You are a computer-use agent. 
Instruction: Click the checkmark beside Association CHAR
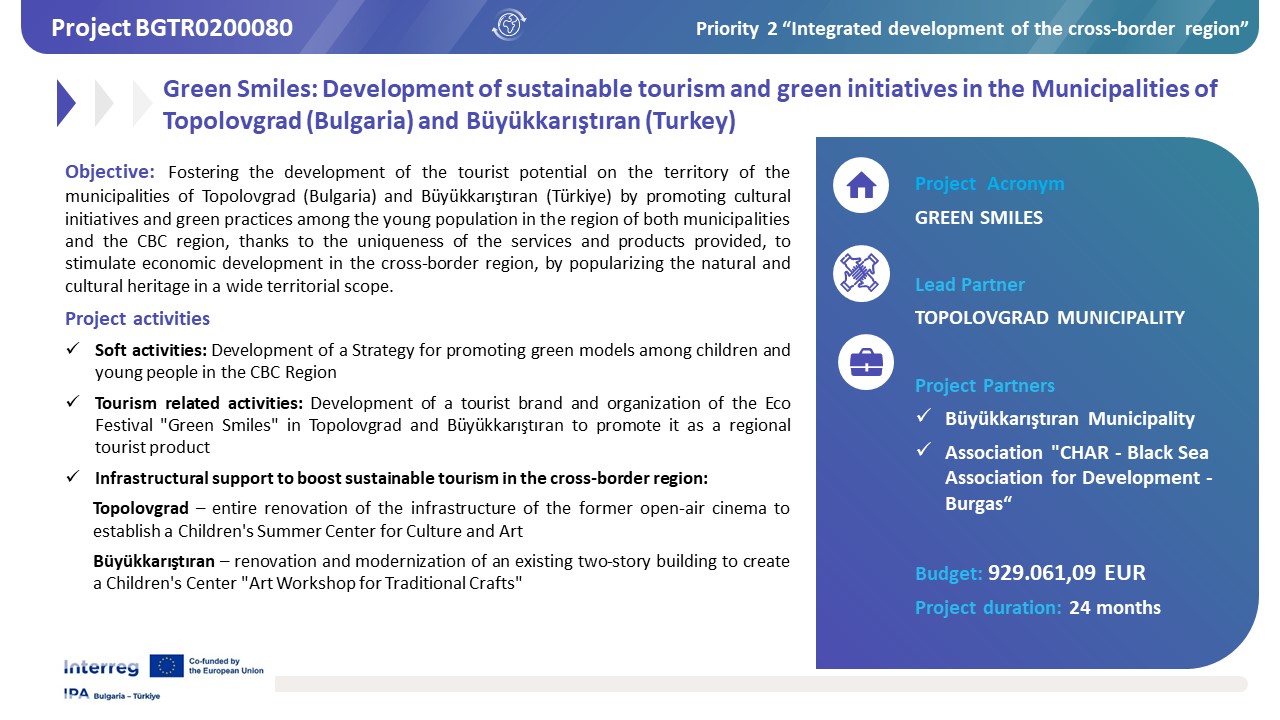924,452
